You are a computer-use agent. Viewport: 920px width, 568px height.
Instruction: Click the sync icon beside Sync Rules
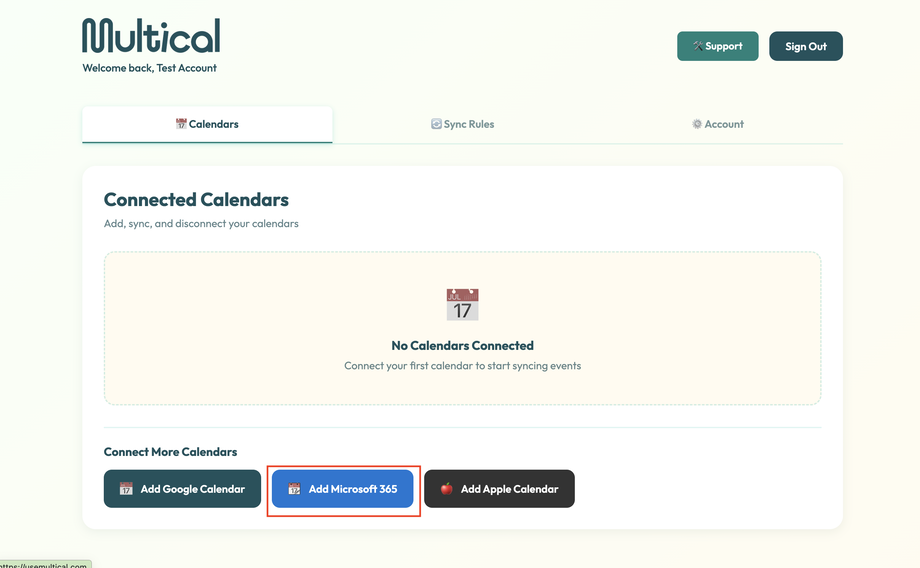(436, 124)
